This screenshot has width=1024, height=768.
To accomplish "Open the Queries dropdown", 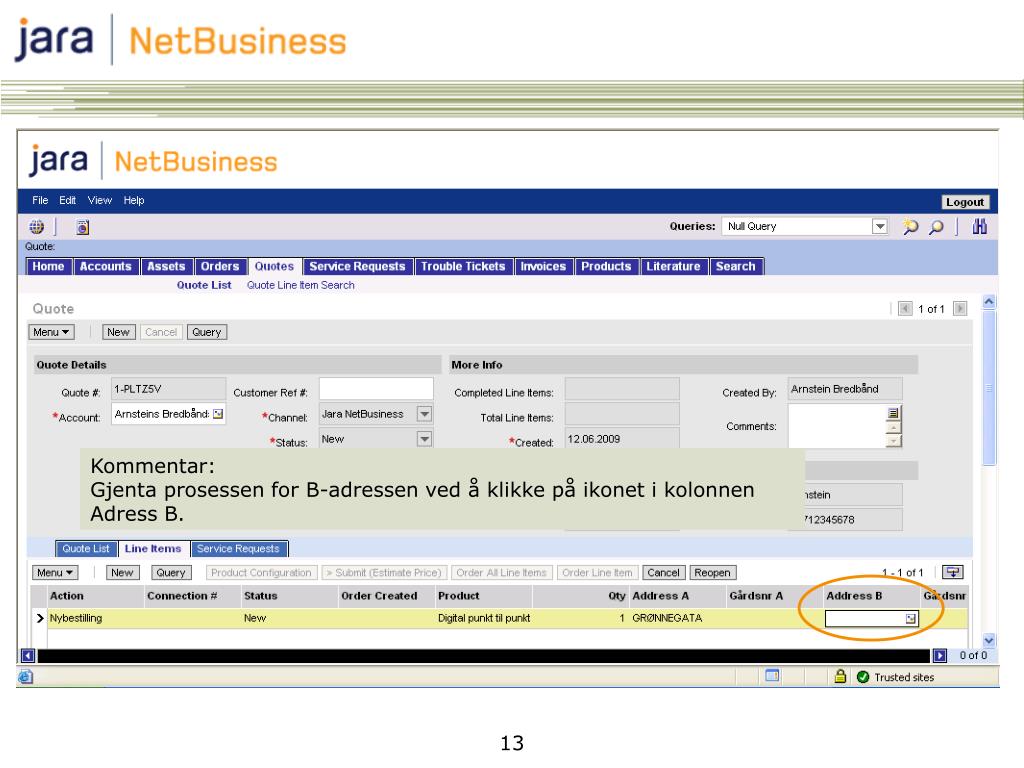I will (880, 227).
